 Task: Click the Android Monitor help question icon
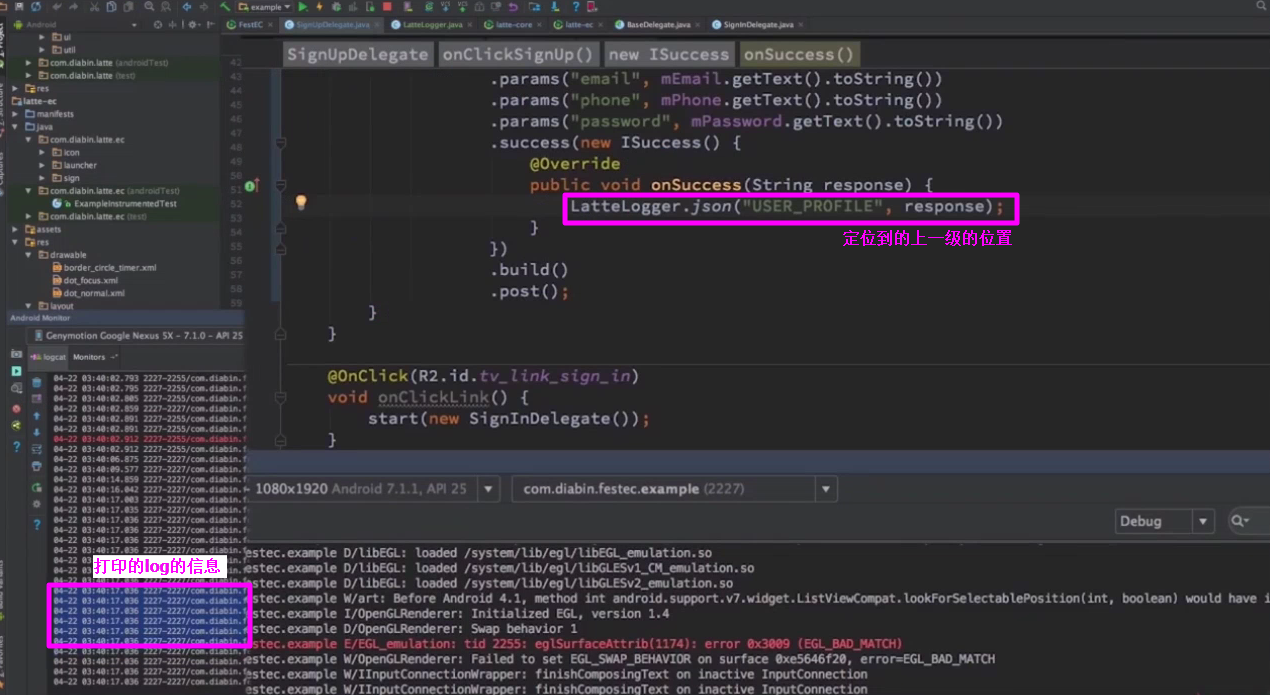point(16,447)
